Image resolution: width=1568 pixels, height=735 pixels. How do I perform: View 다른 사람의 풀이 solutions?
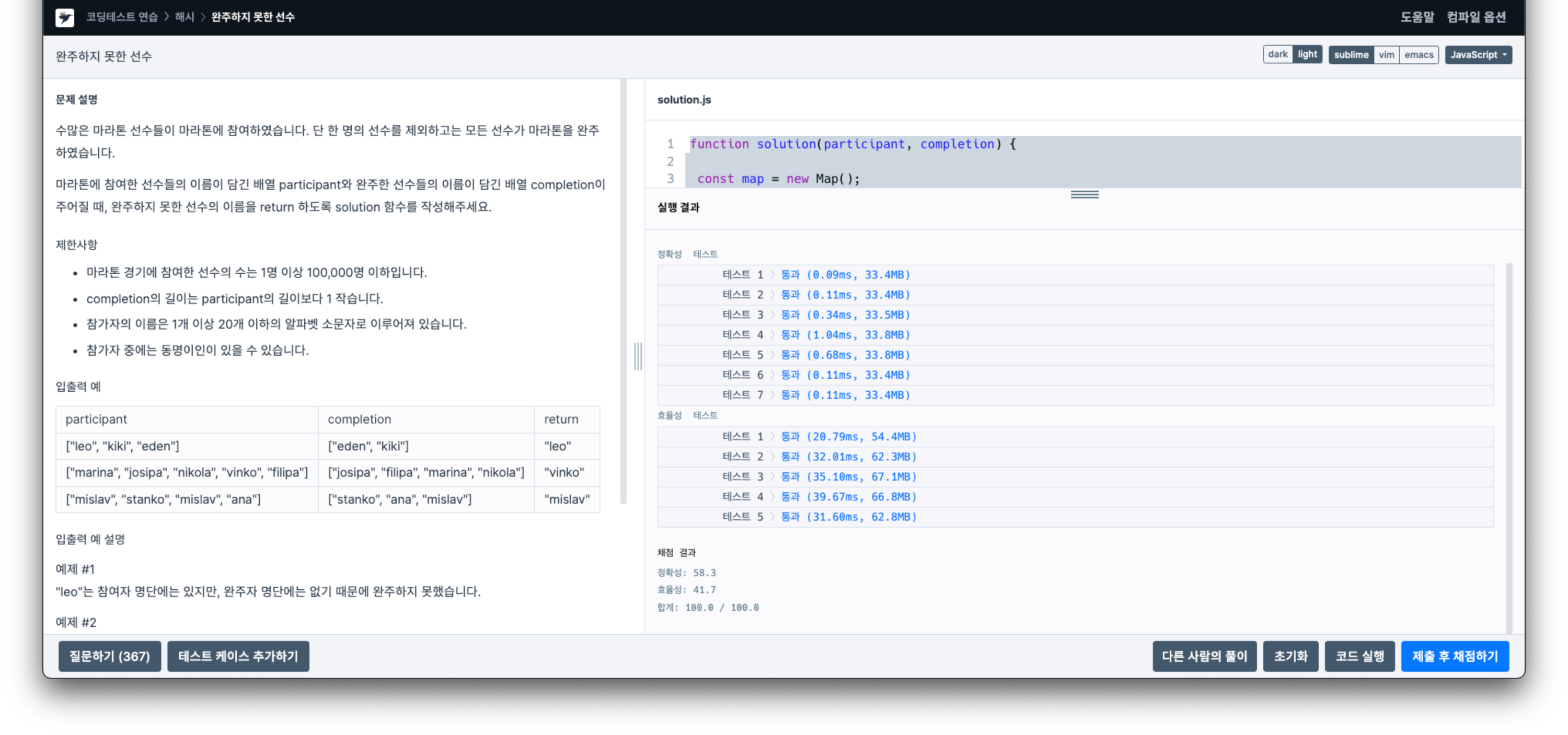pos(1204,656)
